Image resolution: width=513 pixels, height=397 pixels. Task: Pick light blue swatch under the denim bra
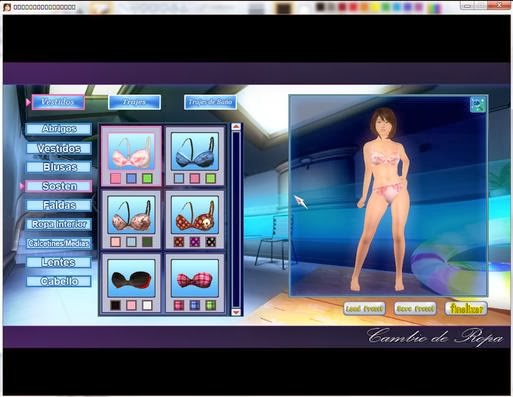click(x=179, y=178)
